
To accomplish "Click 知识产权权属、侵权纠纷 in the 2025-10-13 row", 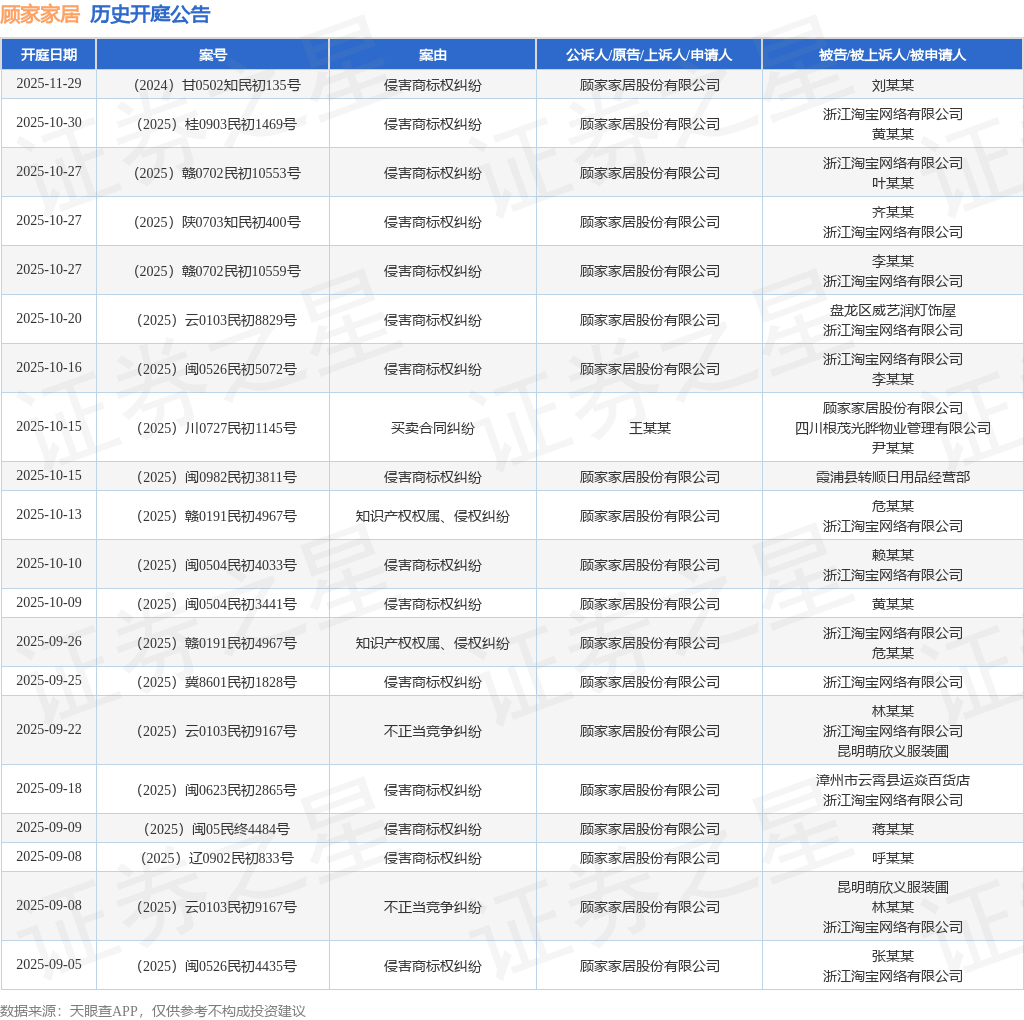I will click(432, 516).
